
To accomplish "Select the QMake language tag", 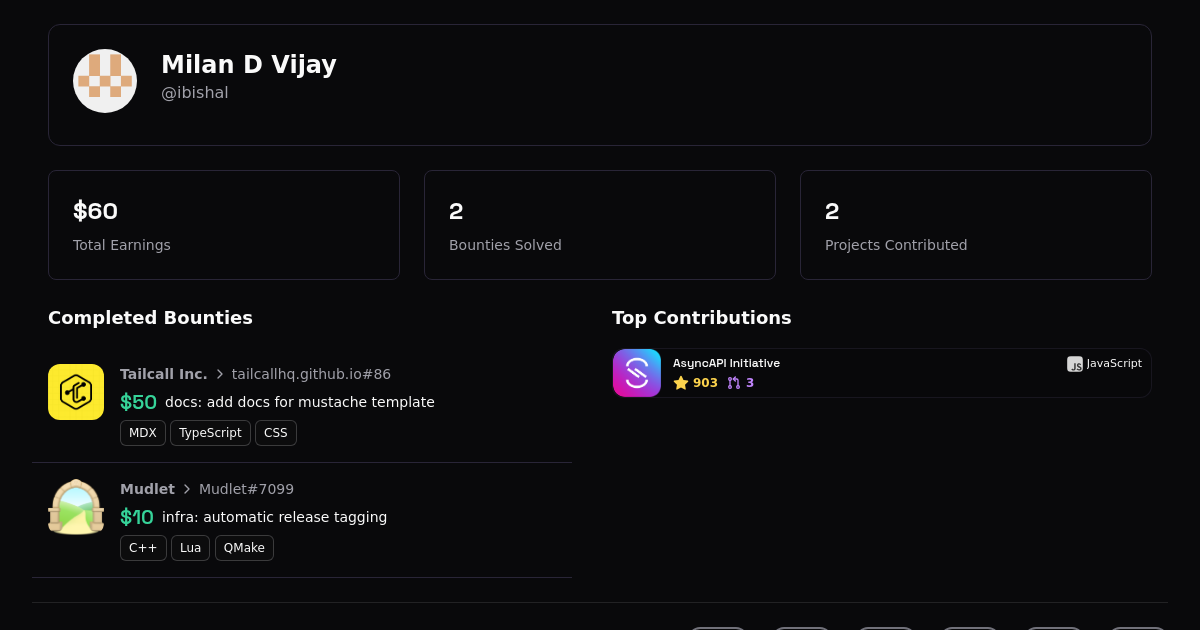I will coord(244,548).
